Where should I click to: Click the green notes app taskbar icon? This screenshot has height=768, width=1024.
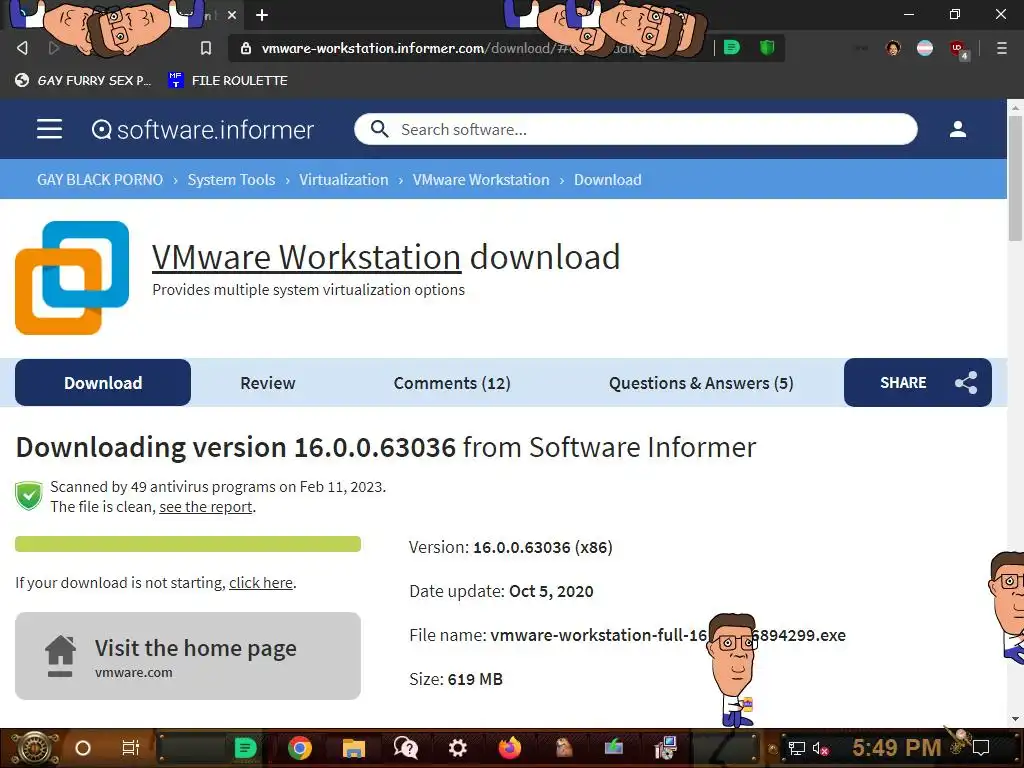coord(246,748)
